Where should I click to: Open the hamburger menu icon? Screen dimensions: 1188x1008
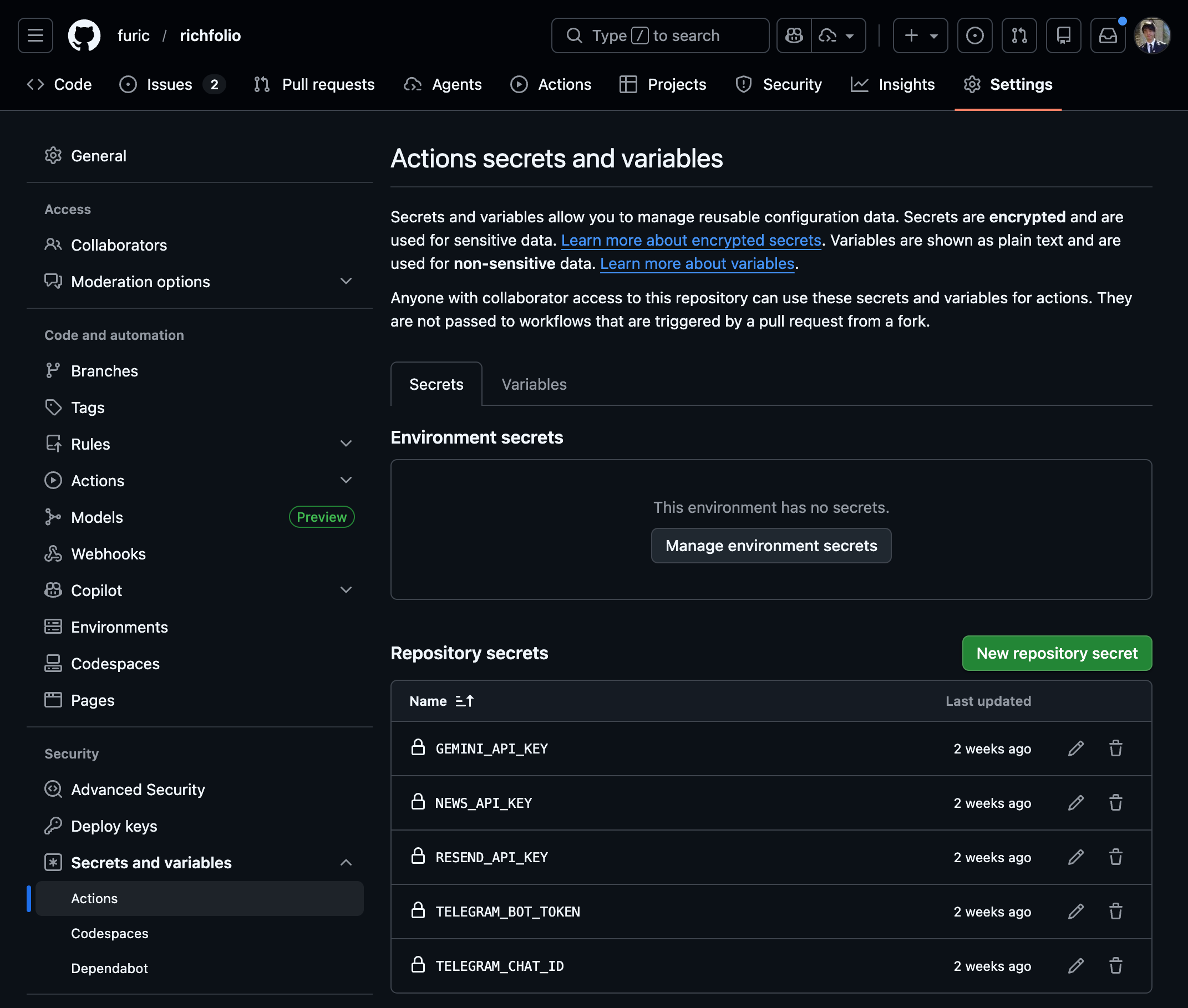35,35
